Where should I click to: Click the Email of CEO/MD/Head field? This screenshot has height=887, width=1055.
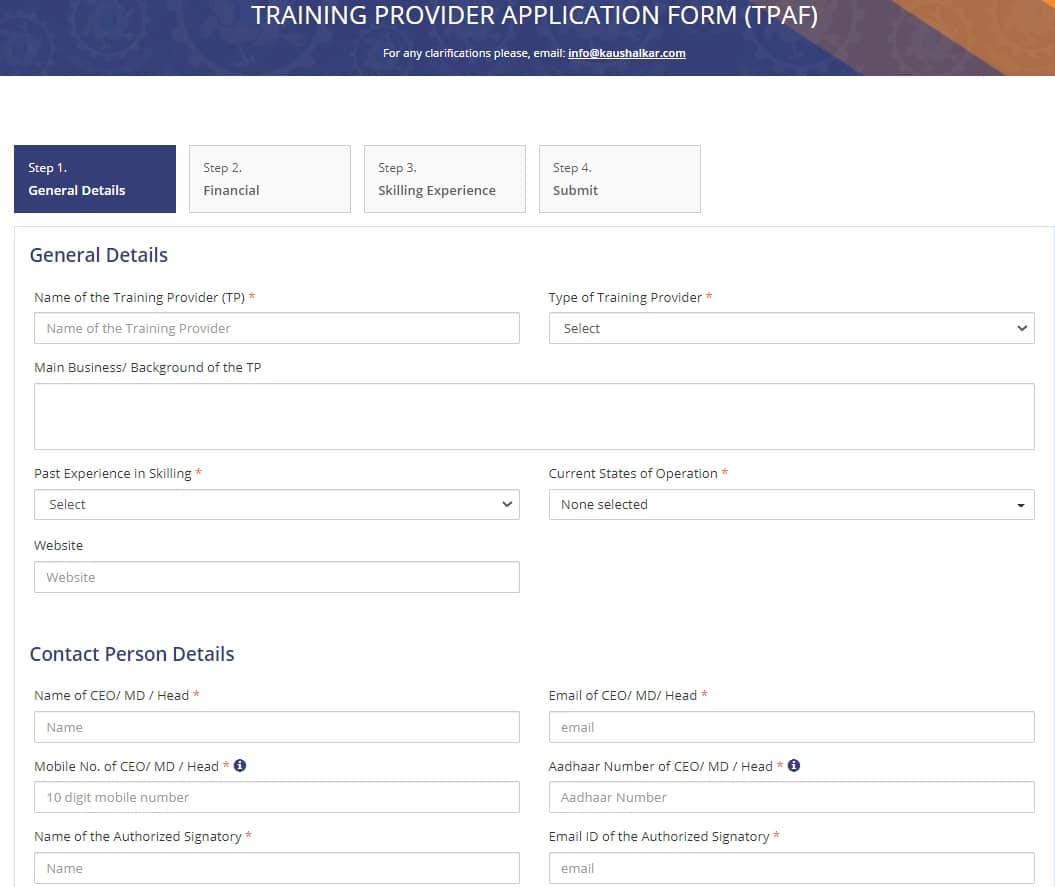coord(792,727)
